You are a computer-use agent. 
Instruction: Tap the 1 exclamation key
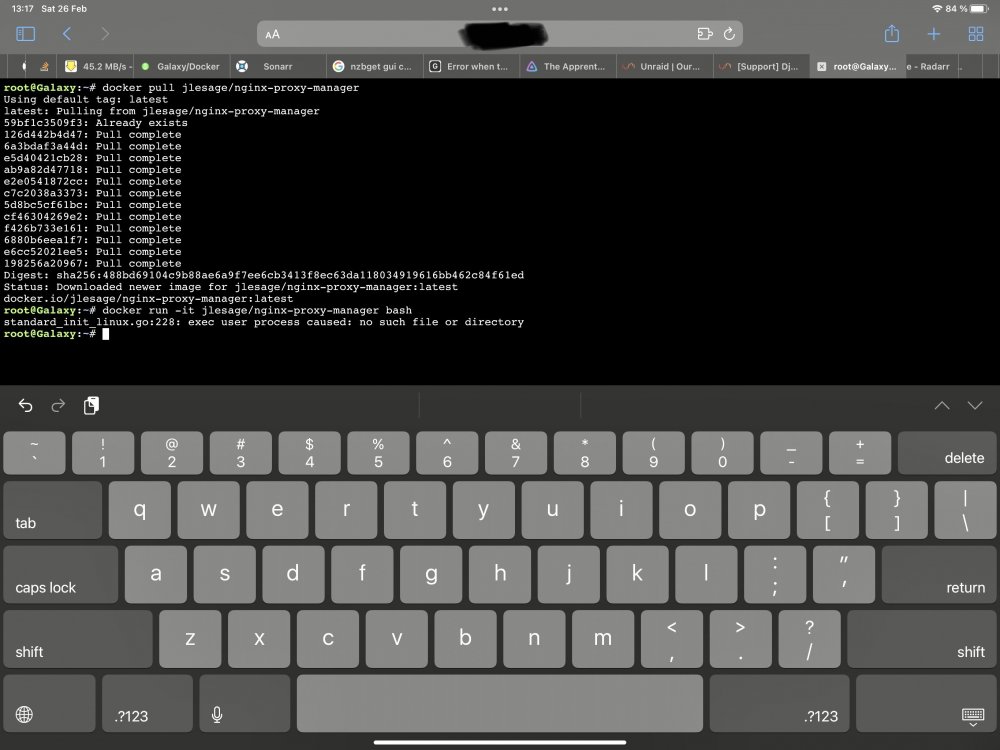pos(103,453)
